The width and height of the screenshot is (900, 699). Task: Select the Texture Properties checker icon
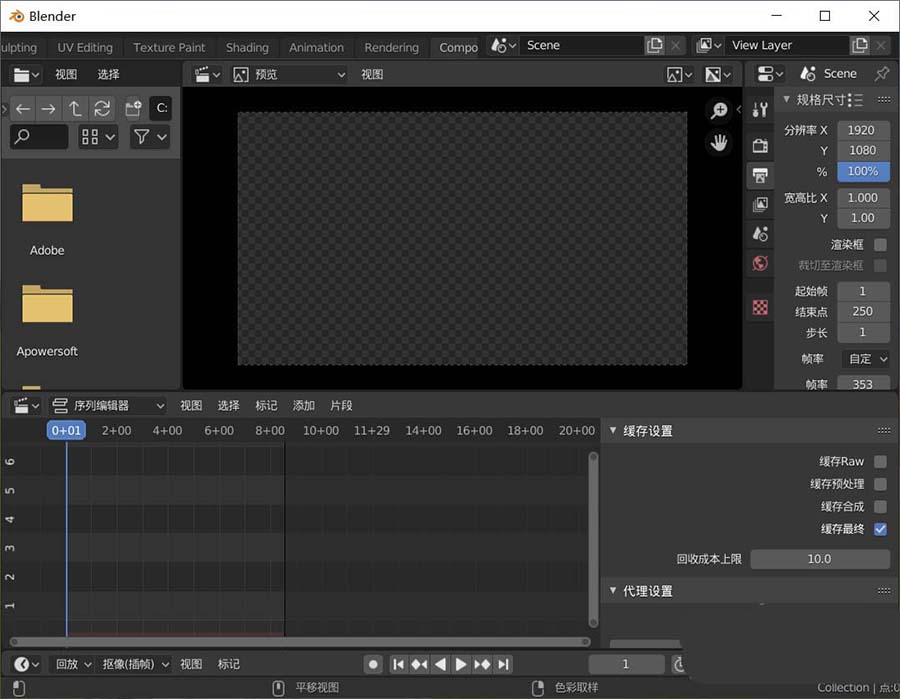click(x=760, y=310)
